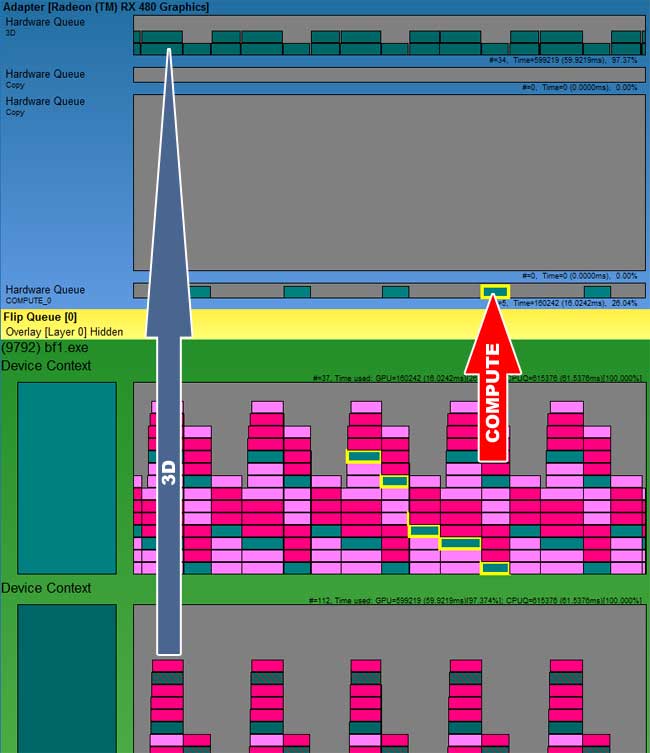The image size is (650, 753).
Task: Click the second Hardware Queue Copy label
Action: coord(45,105)
